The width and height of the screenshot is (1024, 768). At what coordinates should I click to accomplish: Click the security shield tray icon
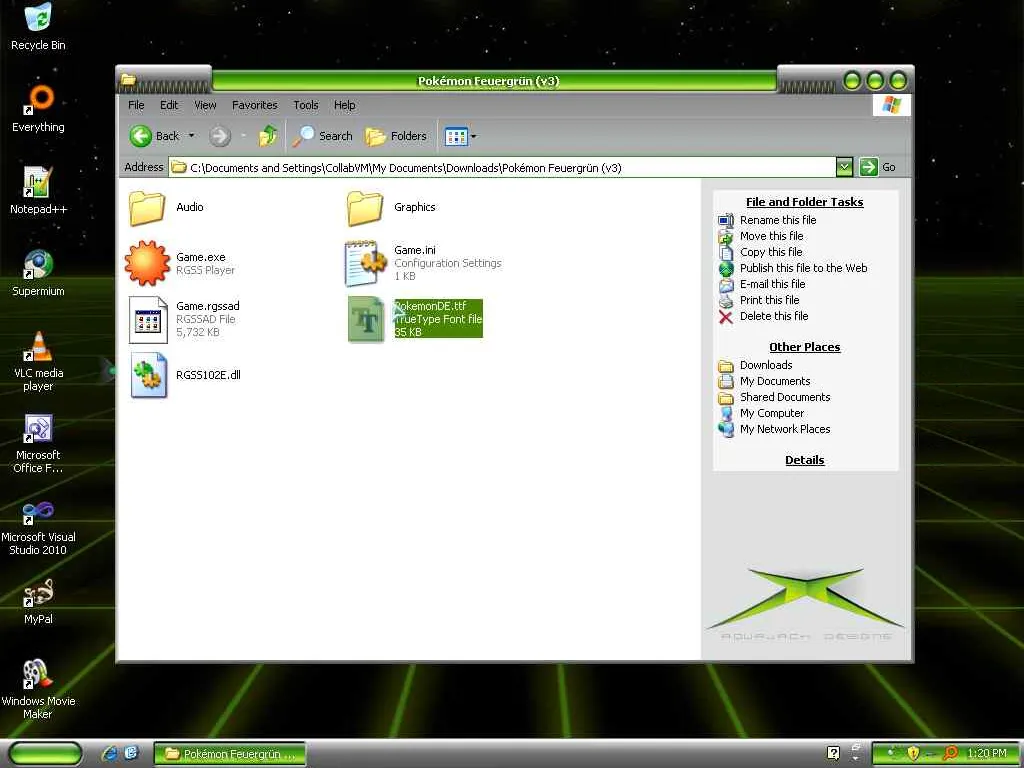(x=914, y=754)
